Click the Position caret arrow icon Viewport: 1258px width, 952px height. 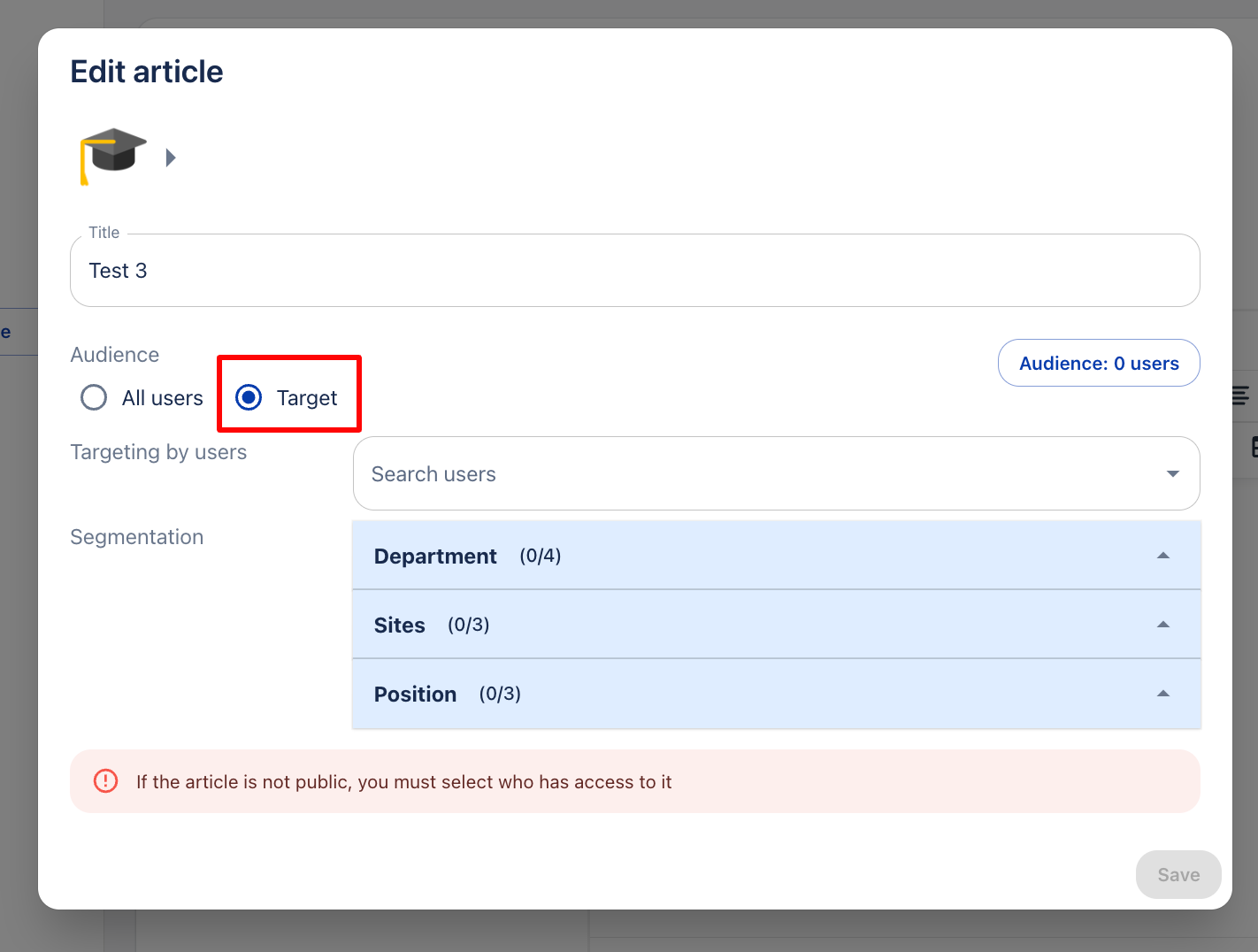(x=1163, y=694)
